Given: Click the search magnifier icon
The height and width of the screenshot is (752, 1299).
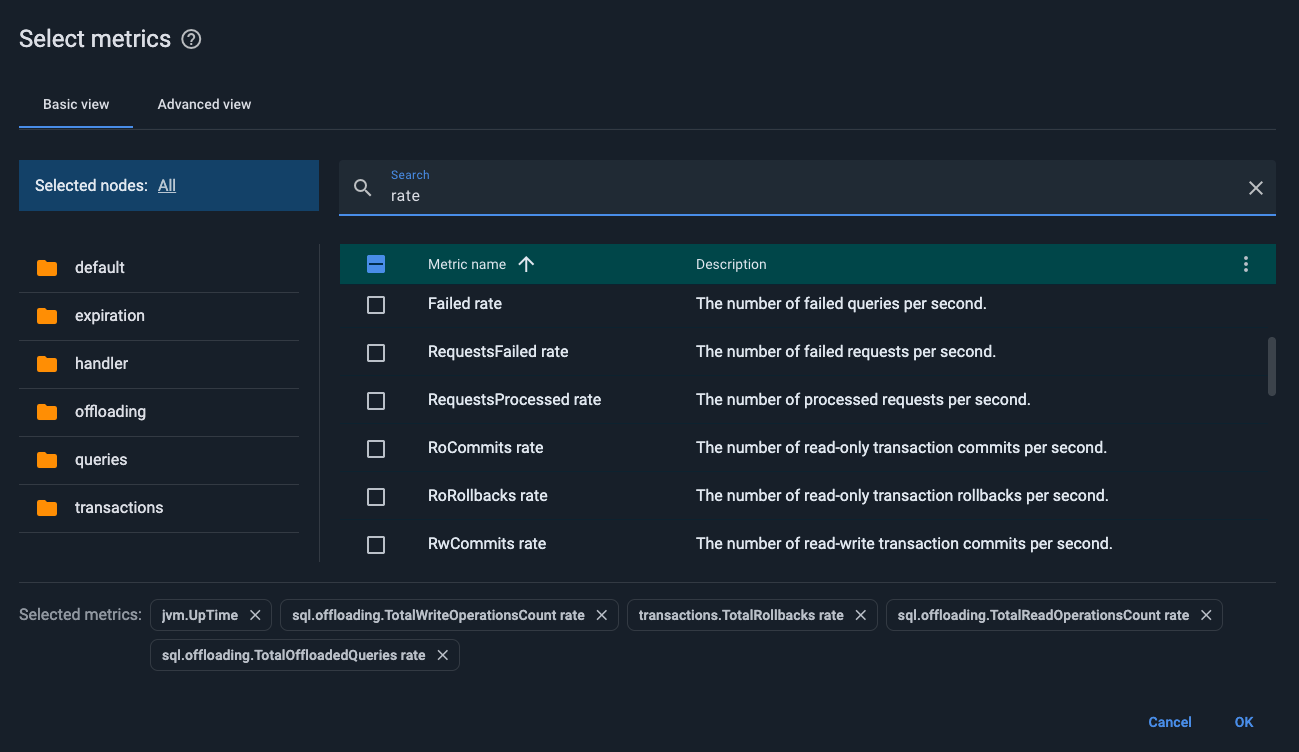Looking at the screenshot, I should [x=362, y=188].
